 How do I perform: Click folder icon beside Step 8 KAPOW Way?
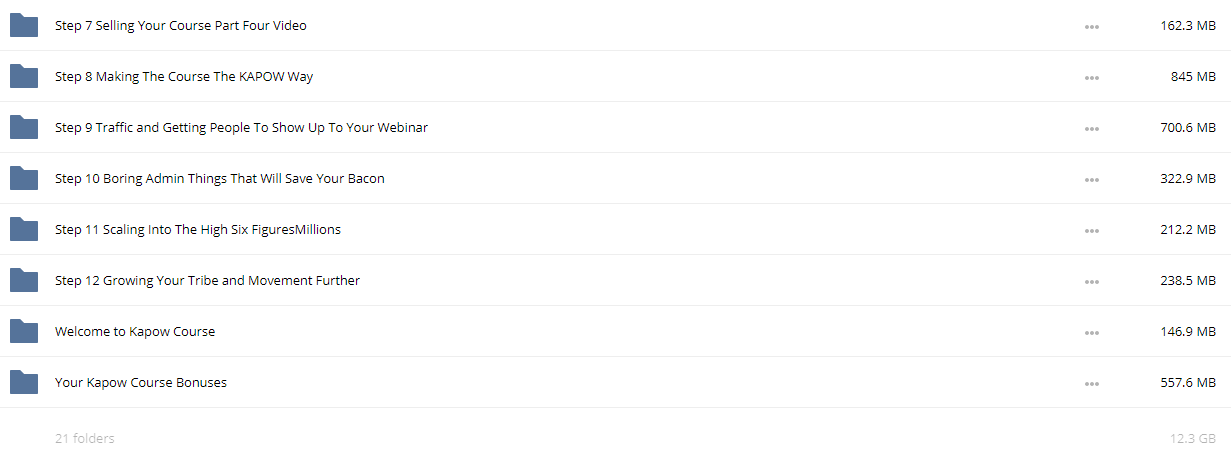(24, 76)
